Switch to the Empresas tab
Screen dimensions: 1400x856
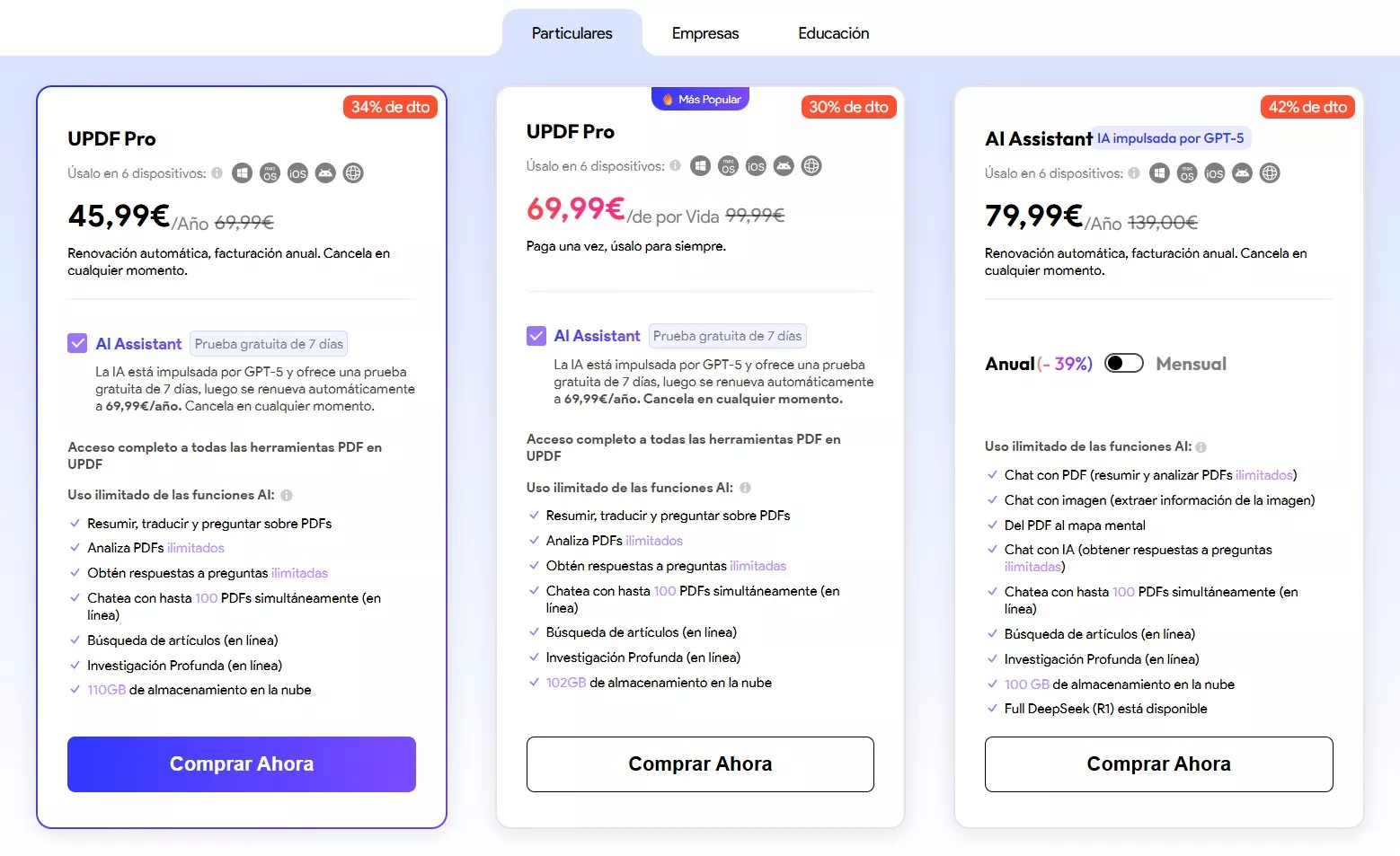pos(705,33)
